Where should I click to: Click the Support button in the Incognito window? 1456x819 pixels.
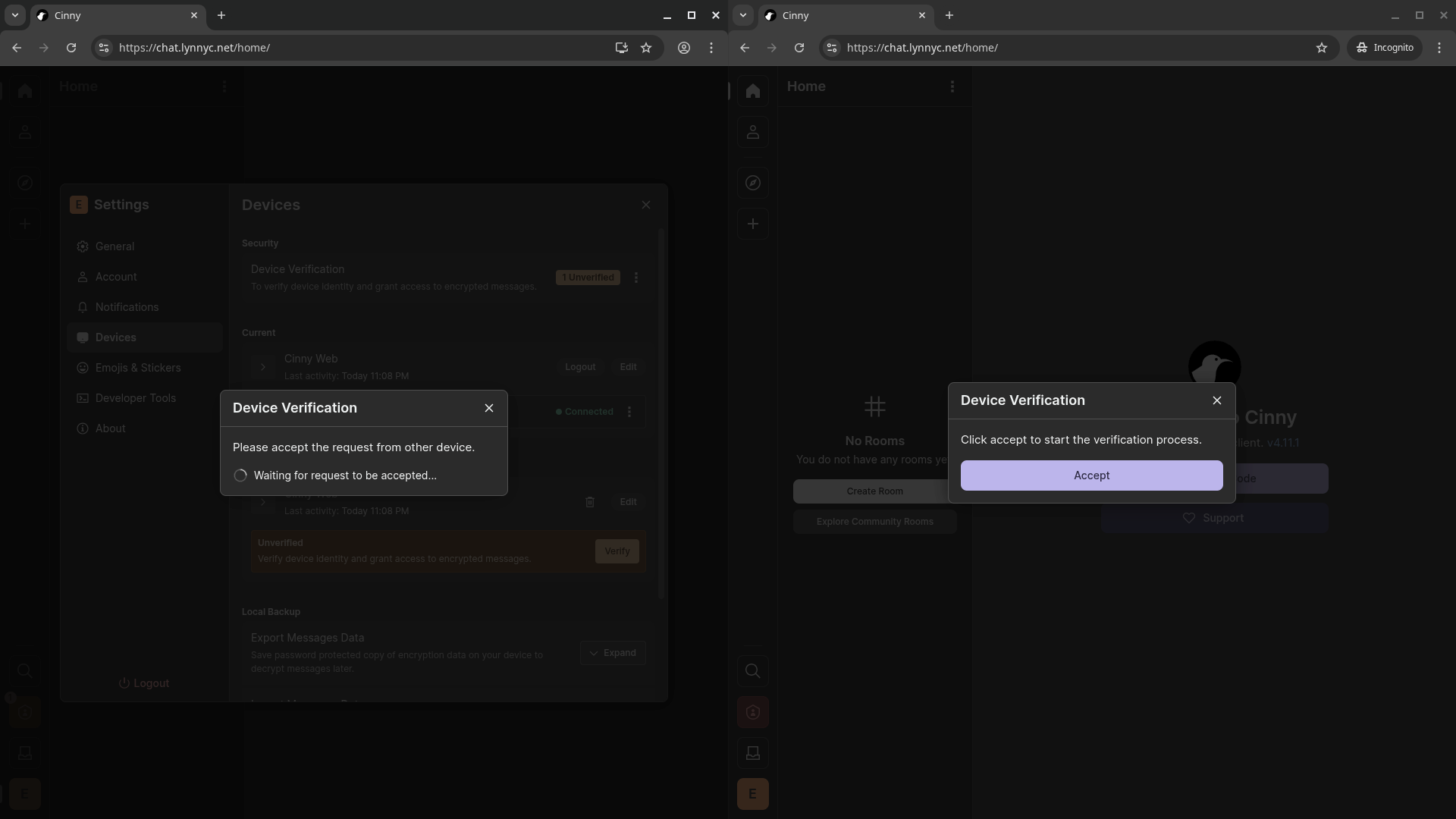click(x=1214, y=518)
